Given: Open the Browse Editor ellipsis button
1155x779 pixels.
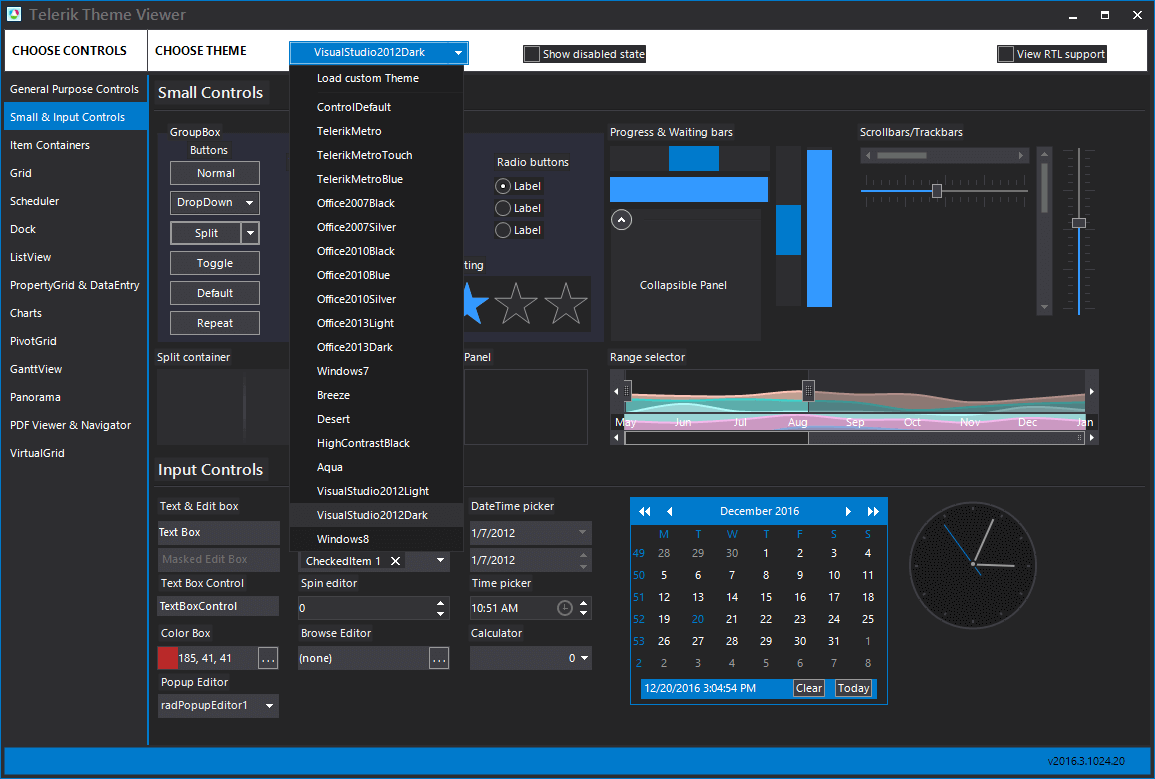Looking at the screenshot, I should pyautogui.click(x=439, y=658).
